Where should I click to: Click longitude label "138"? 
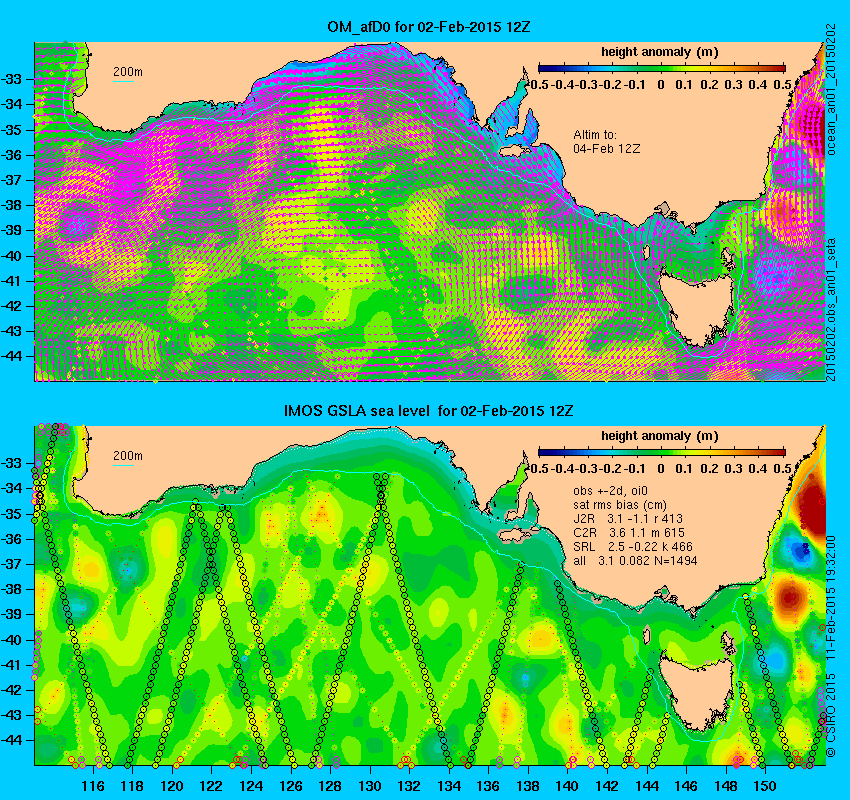point(529,786)
